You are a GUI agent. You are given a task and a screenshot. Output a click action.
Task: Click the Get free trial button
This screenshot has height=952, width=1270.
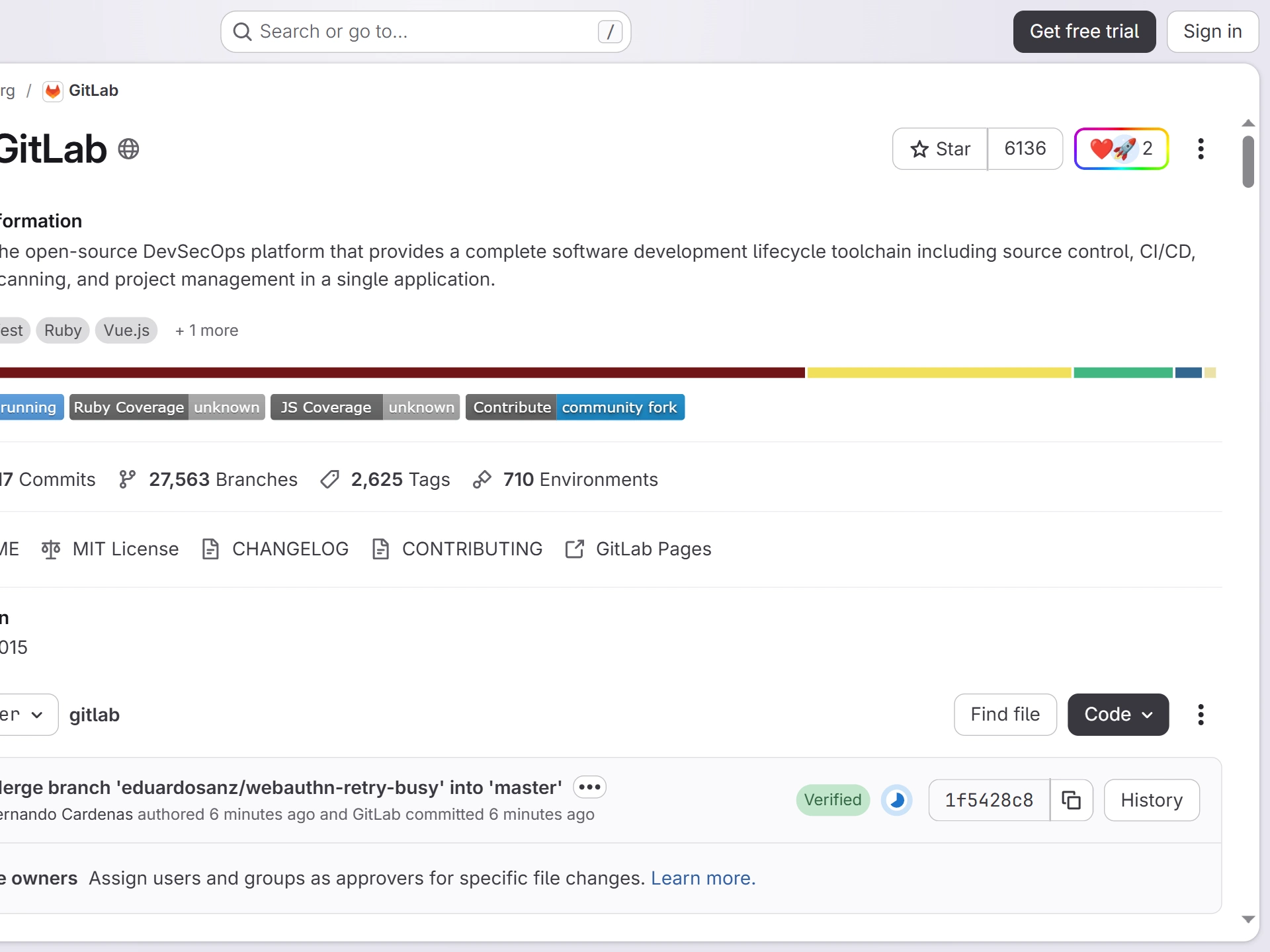[x=1084, y=32]
